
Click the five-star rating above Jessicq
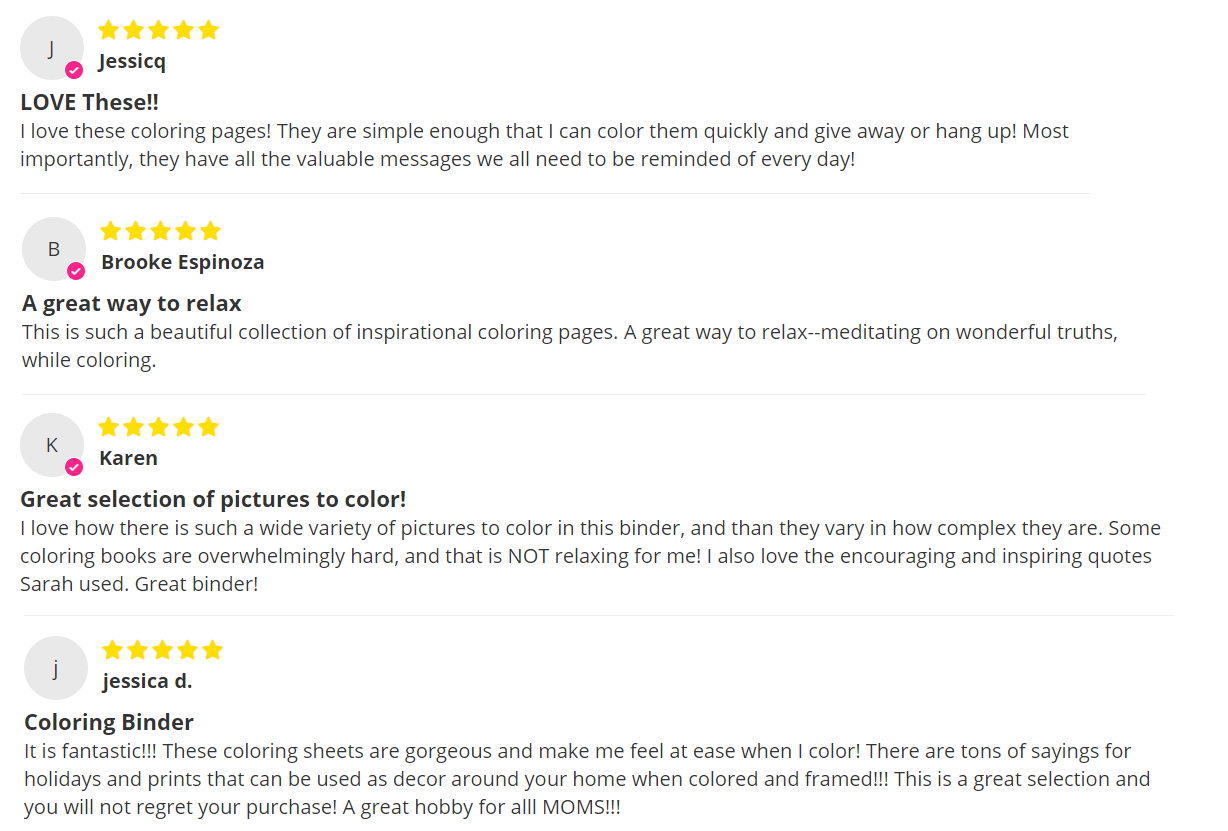158,30
